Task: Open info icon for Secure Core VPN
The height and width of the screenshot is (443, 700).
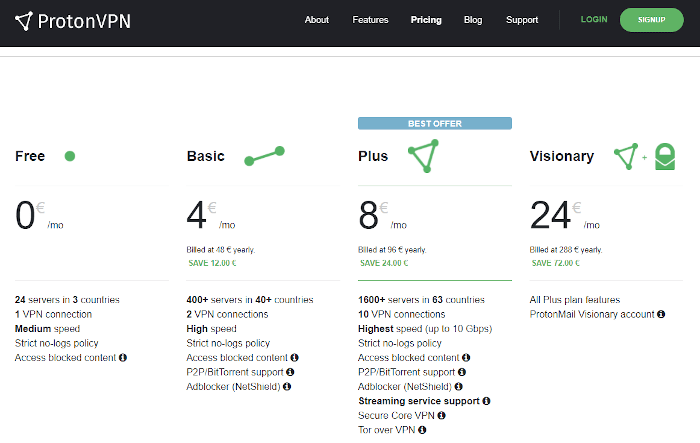Action: click(x=442, y=415)
